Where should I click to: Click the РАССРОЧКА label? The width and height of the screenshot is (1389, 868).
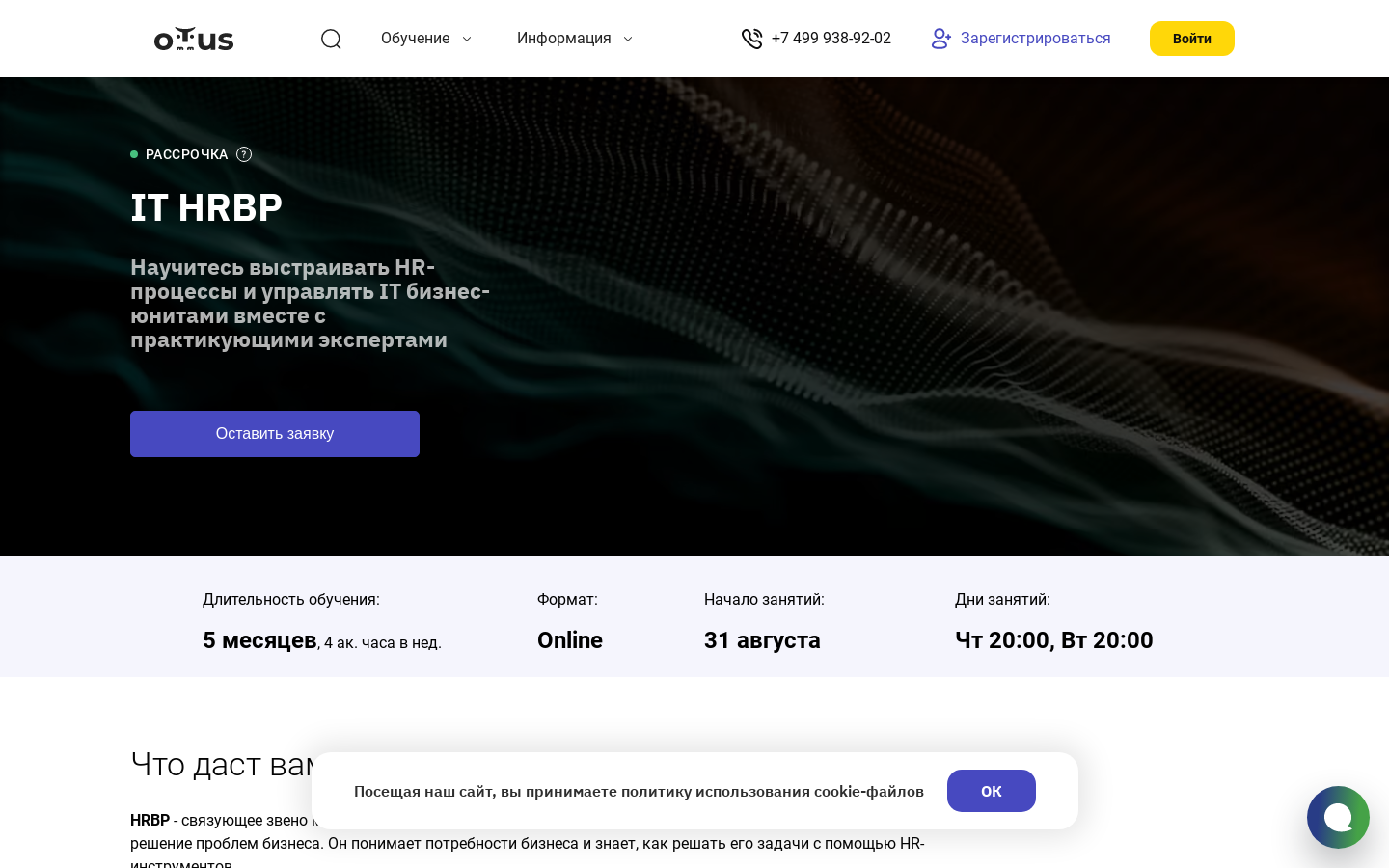tap(186, 154)
